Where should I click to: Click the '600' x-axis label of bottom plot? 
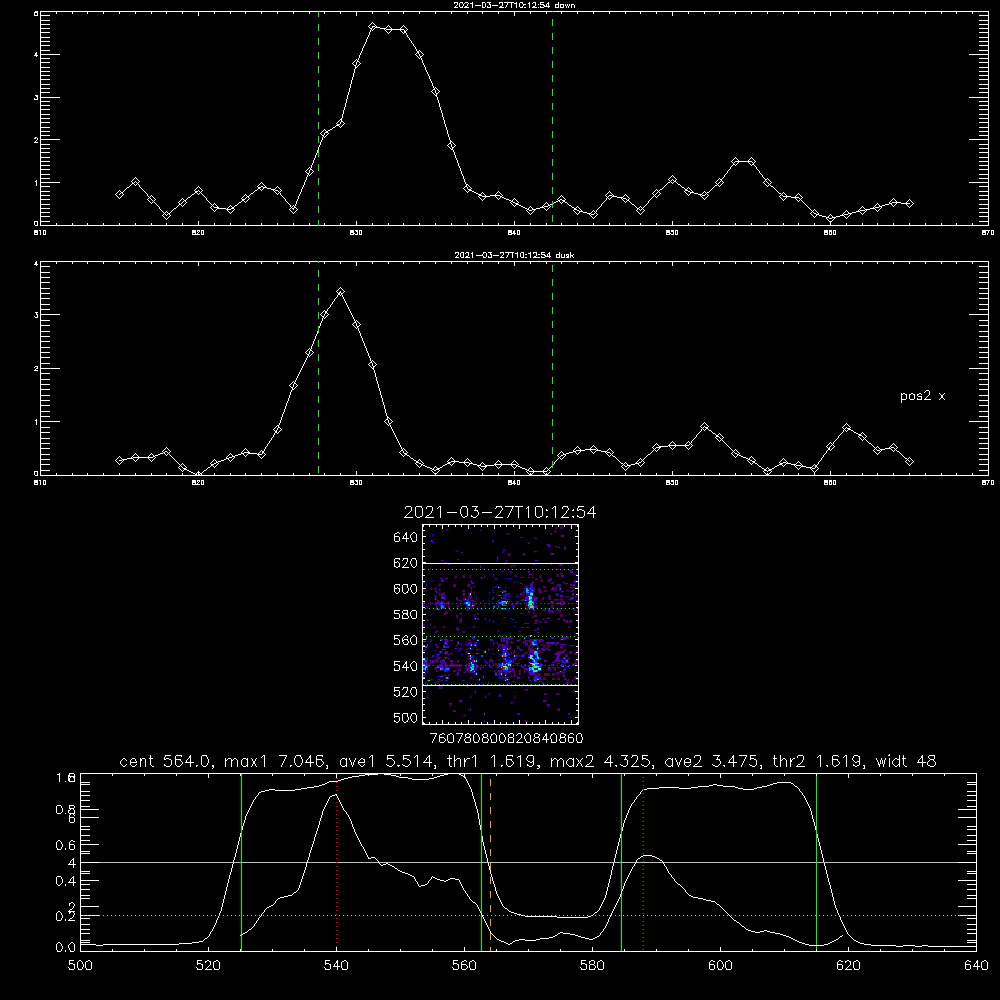pos(720,966)
